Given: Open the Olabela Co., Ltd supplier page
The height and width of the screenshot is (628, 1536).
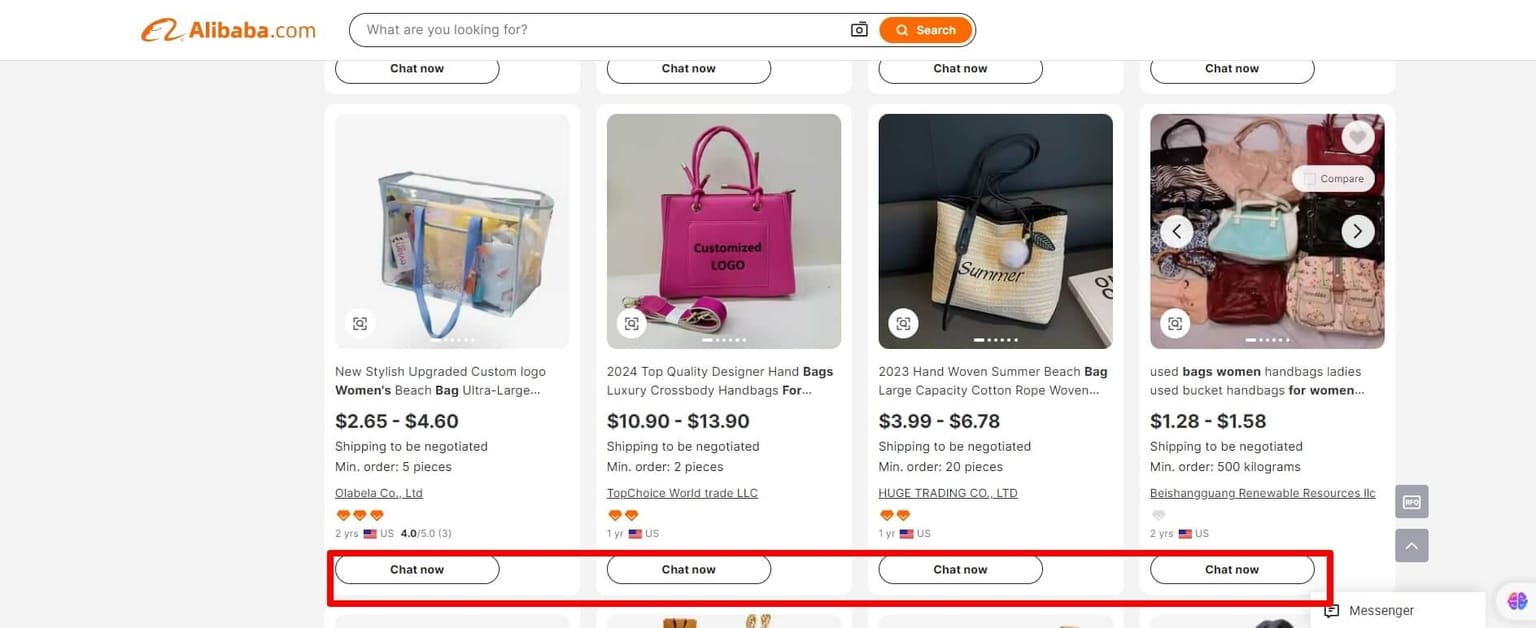Looking at the screenshot, I should point(378,492).
